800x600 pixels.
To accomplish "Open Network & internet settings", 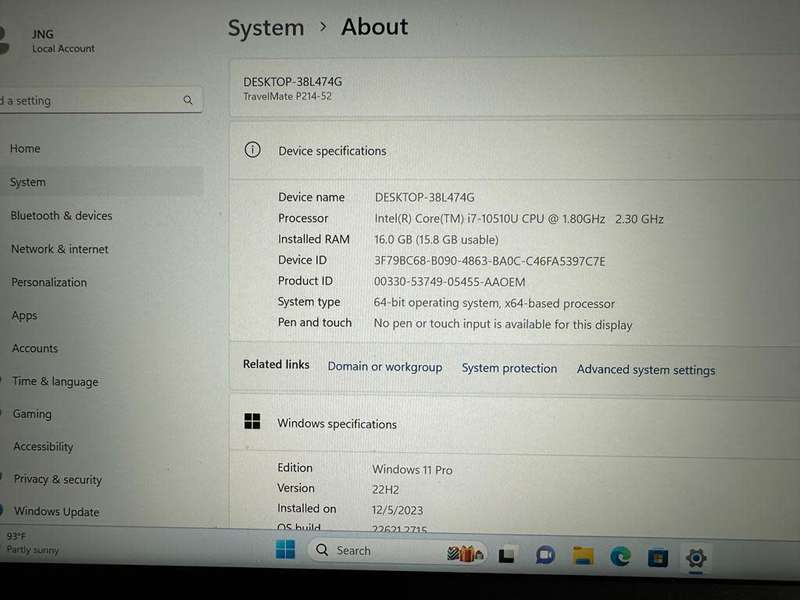I will click(x=60, y=249).
